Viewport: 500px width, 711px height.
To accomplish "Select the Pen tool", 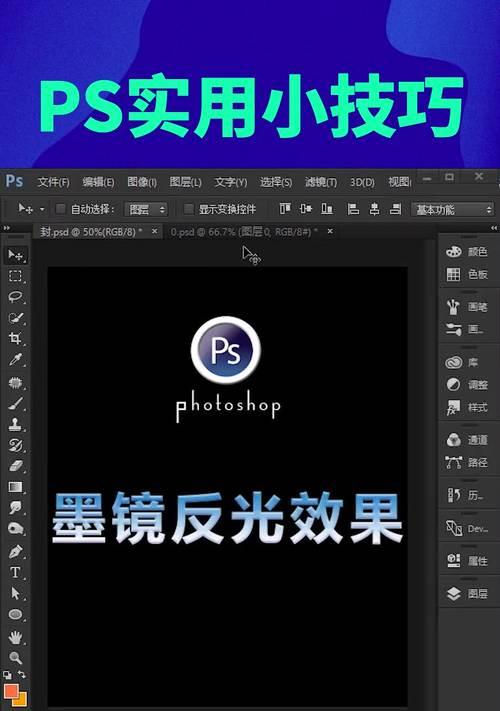I will (x=15, y=552).
